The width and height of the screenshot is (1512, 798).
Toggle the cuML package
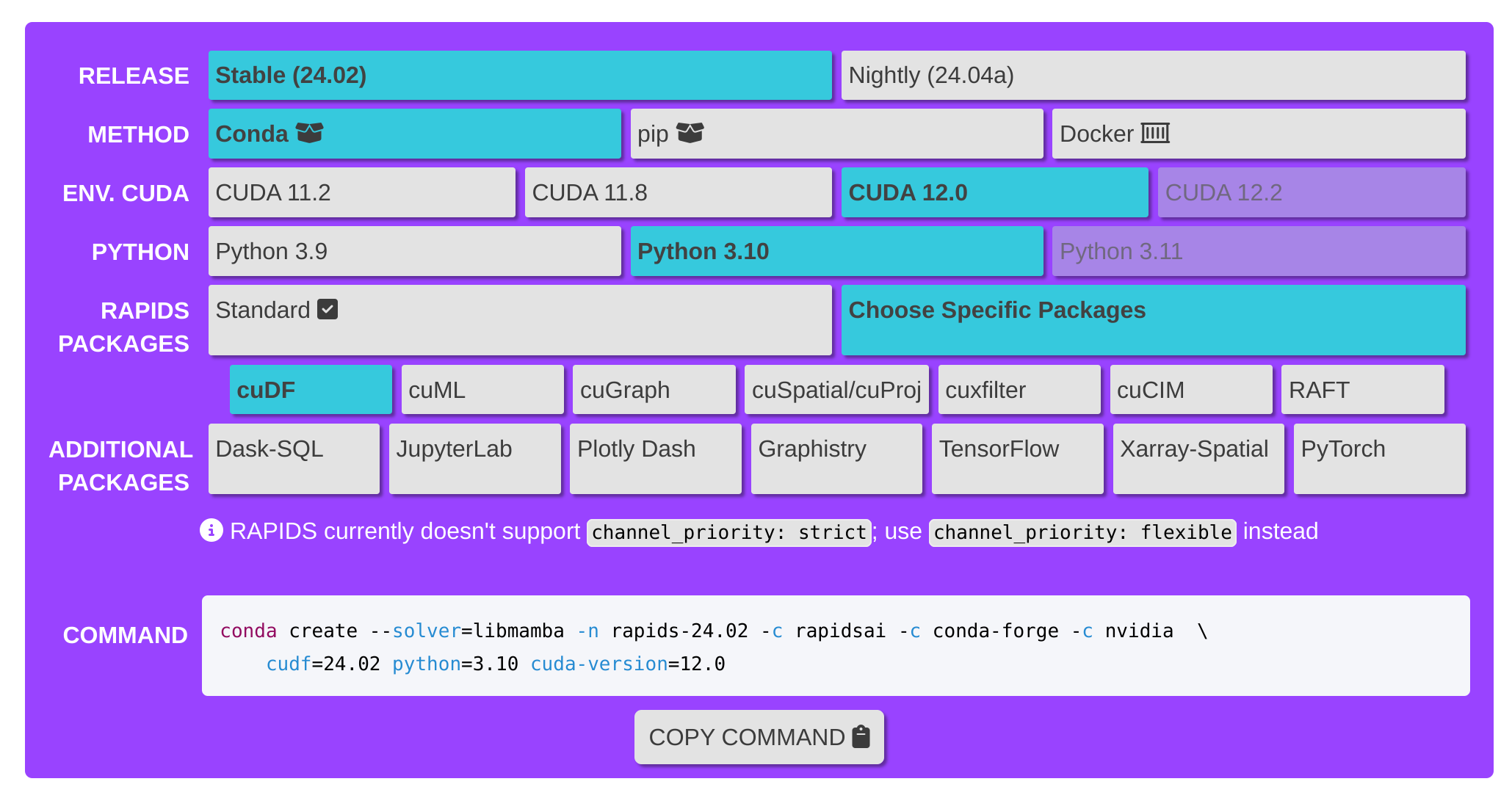482,390
